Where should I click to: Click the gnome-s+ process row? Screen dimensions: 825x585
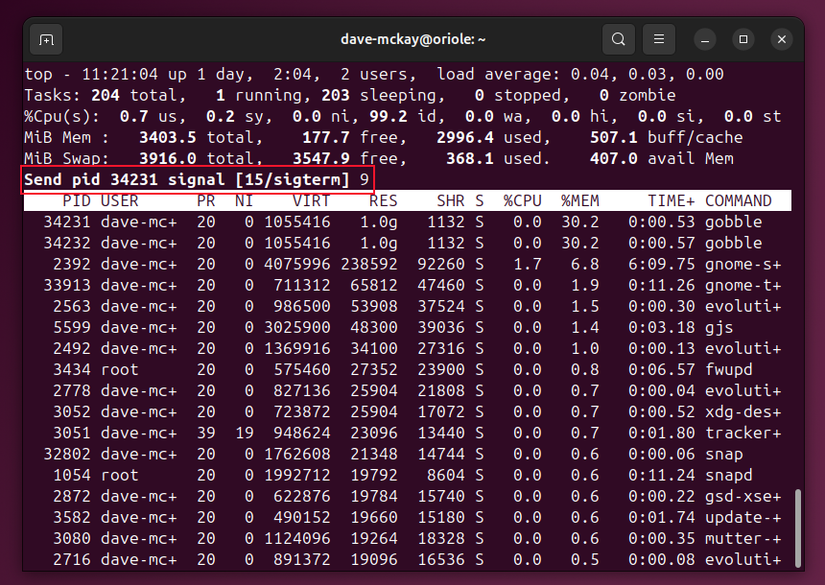[x=300, y=264]
